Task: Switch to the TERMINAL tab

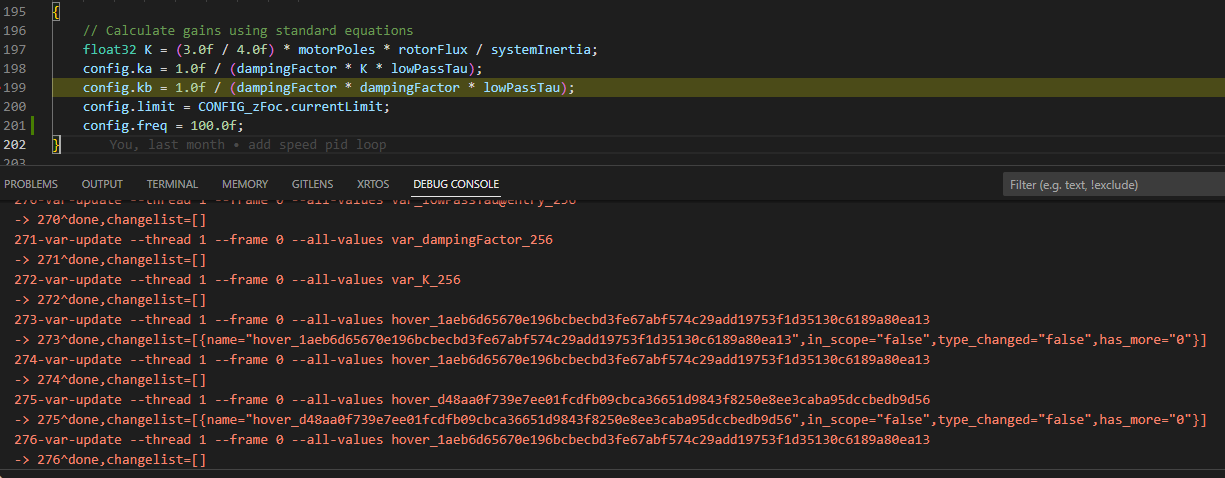Action: point(172,184)
